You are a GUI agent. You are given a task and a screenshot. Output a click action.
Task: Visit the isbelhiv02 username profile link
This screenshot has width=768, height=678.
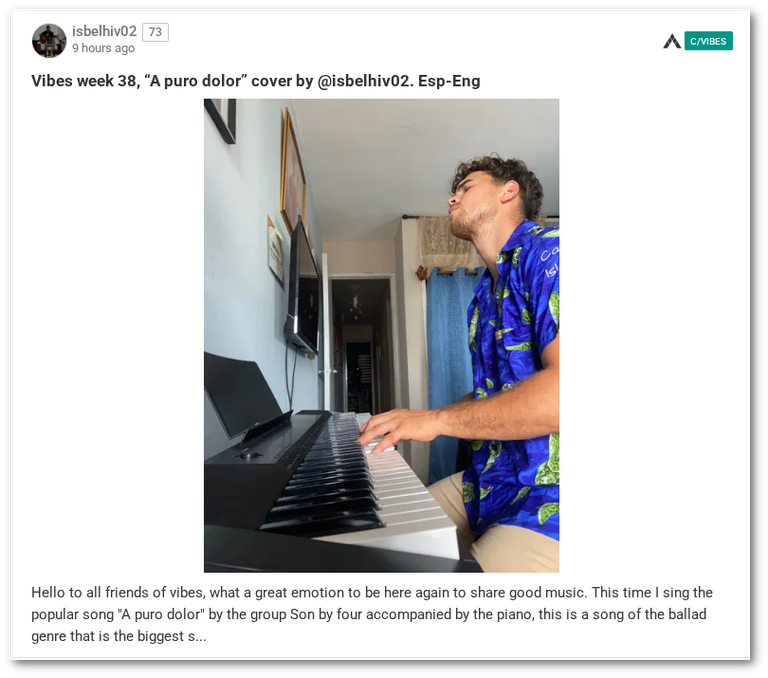tap(104, 31)
